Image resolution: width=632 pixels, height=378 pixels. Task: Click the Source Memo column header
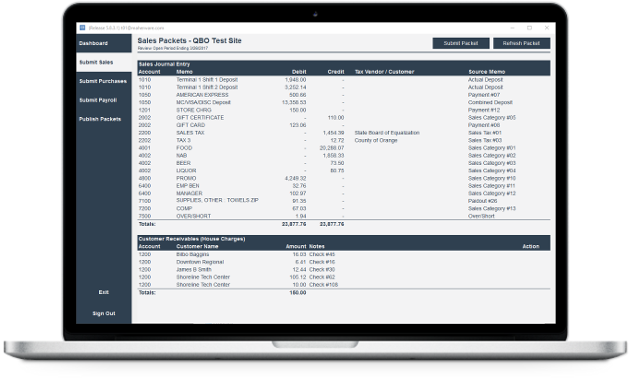click(486, 72)
